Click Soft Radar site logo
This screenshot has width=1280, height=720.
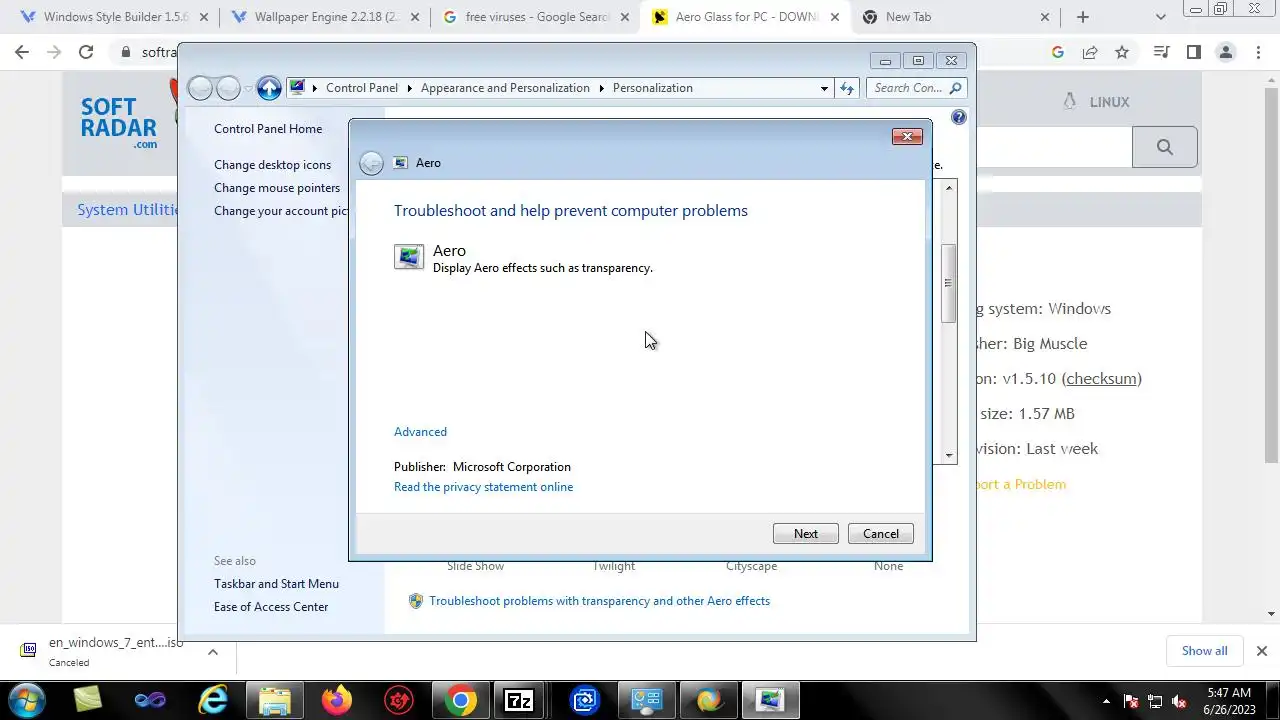pyautogui.click(x=119, y=123)
